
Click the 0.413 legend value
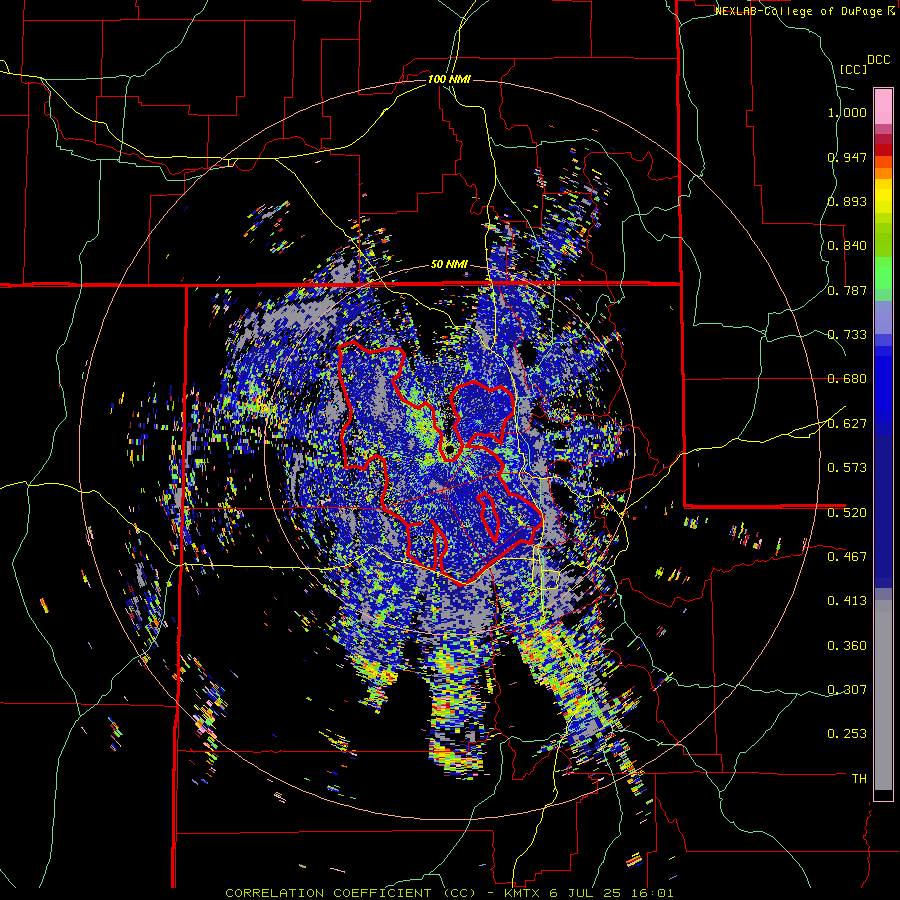coord(847,601)
